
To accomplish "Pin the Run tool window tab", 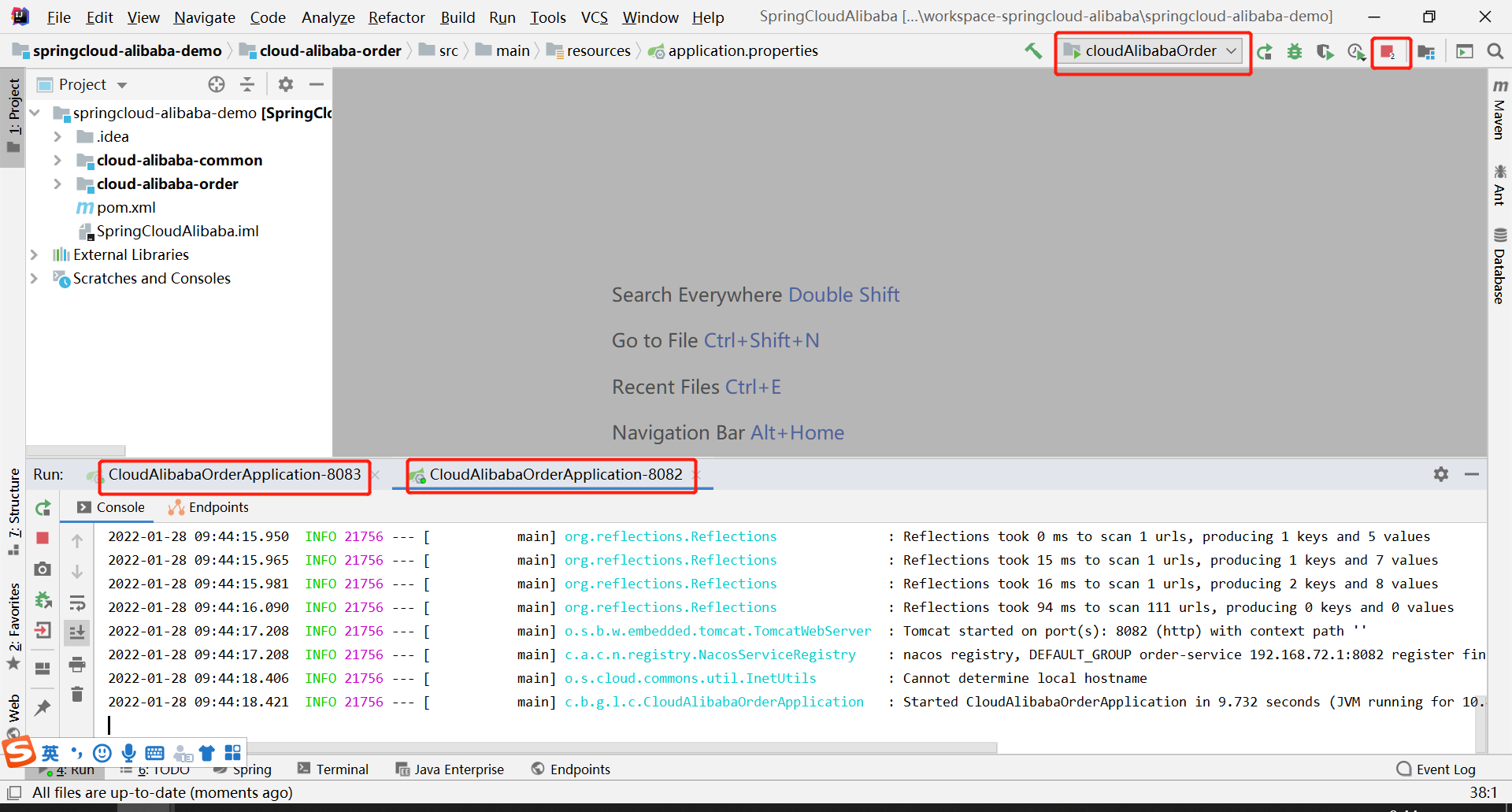I will pos(43,707).
